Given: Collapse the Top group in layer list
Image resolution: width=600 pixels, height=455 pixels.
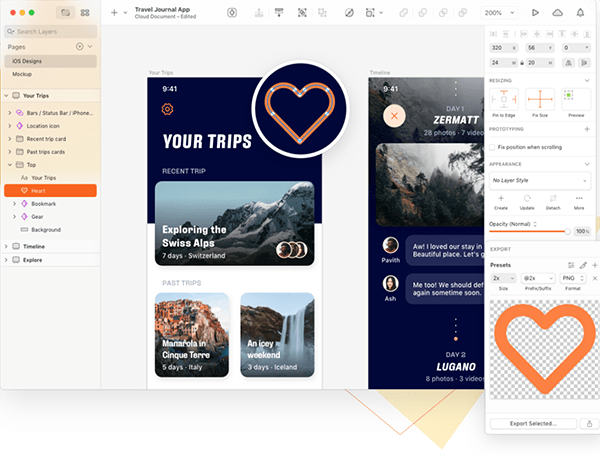Looking at the screenshot, I should (9, 164).
